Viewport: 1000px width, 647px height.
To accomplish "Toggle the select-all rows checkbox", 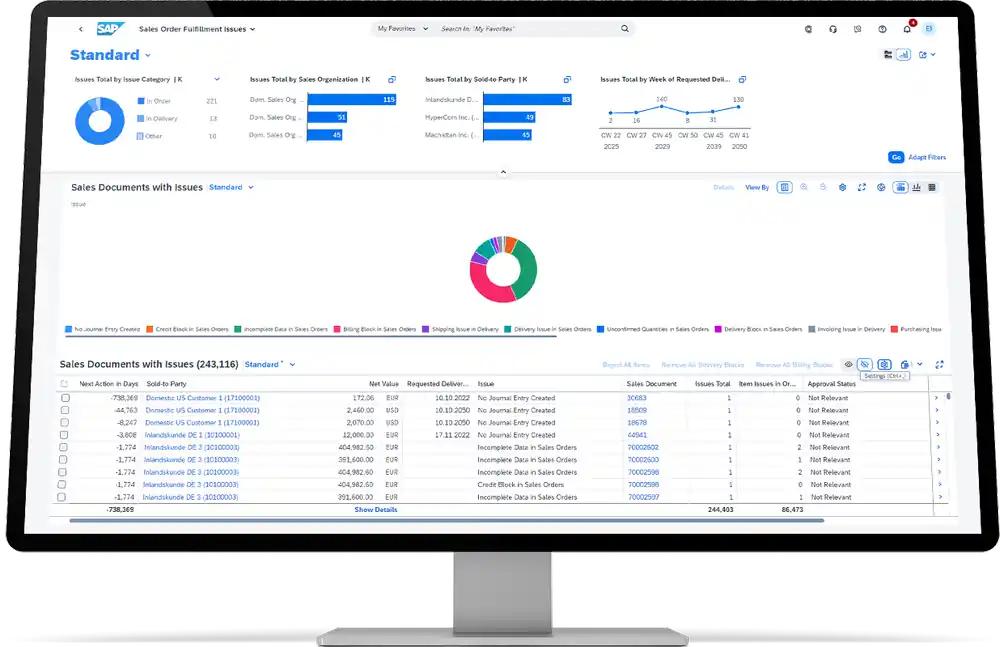I will tap(65, 384).
